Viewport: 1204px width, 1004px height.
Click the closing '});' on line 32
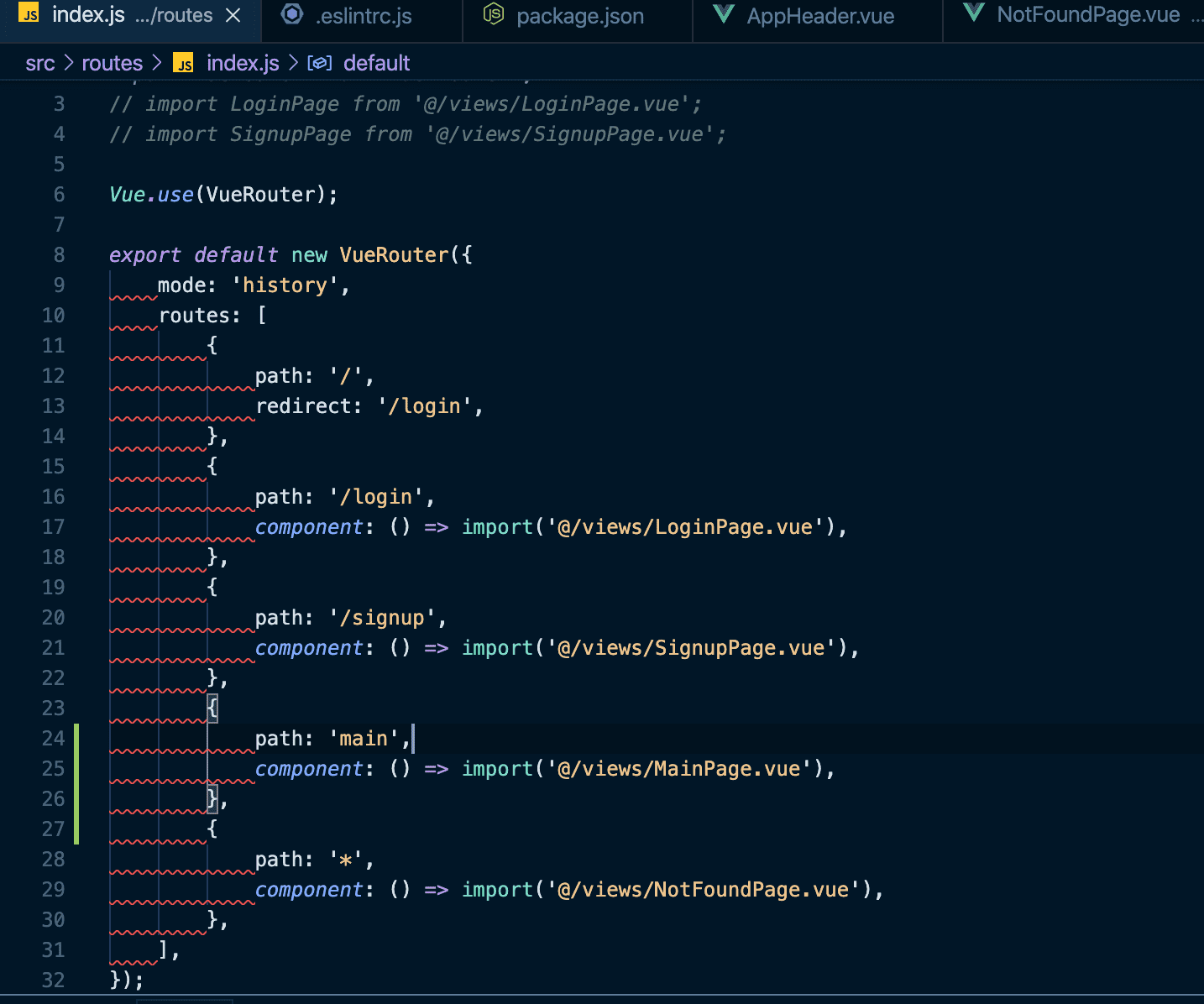point(127,980)
